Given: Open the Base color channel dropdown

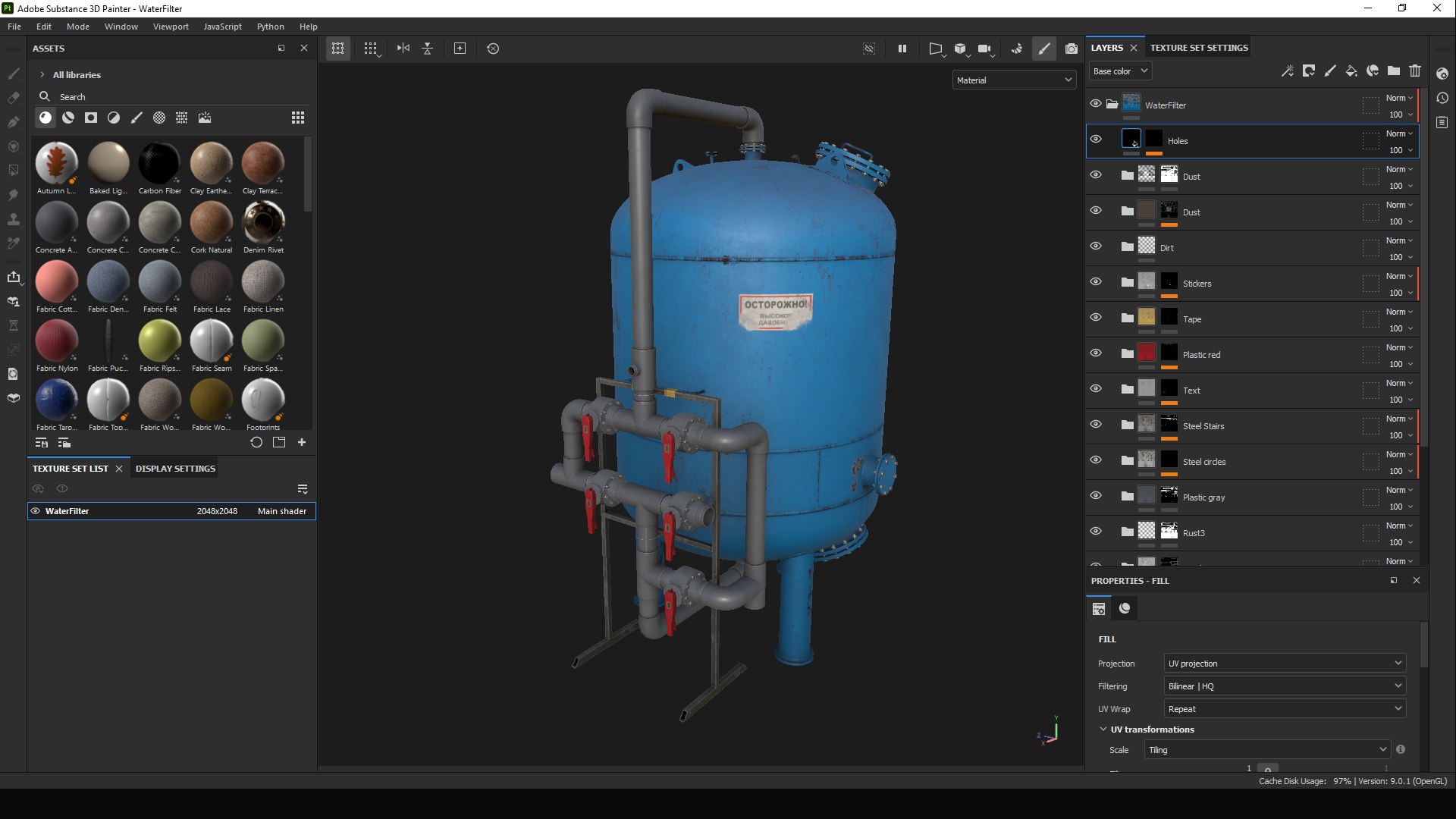Looking at the screenshot, I should (1121, 71).
